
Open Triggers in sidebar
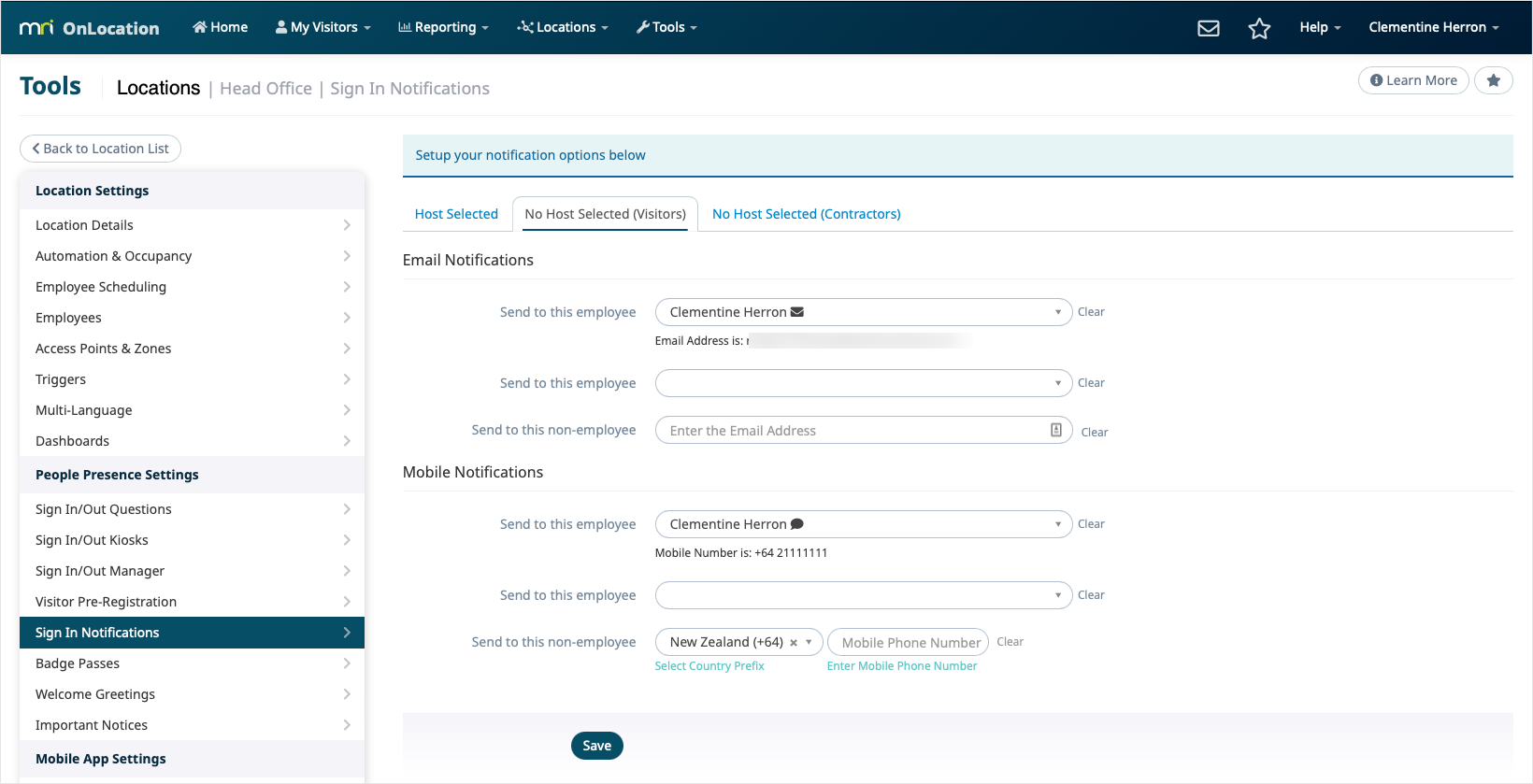(x=192, y=379)
